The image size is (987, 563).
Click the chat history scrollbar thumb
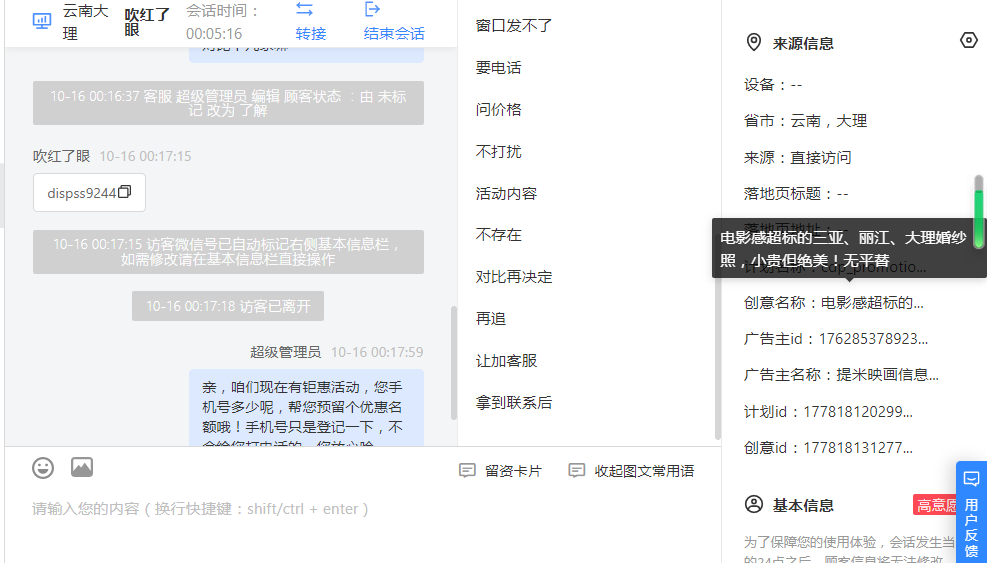(454, 363)
